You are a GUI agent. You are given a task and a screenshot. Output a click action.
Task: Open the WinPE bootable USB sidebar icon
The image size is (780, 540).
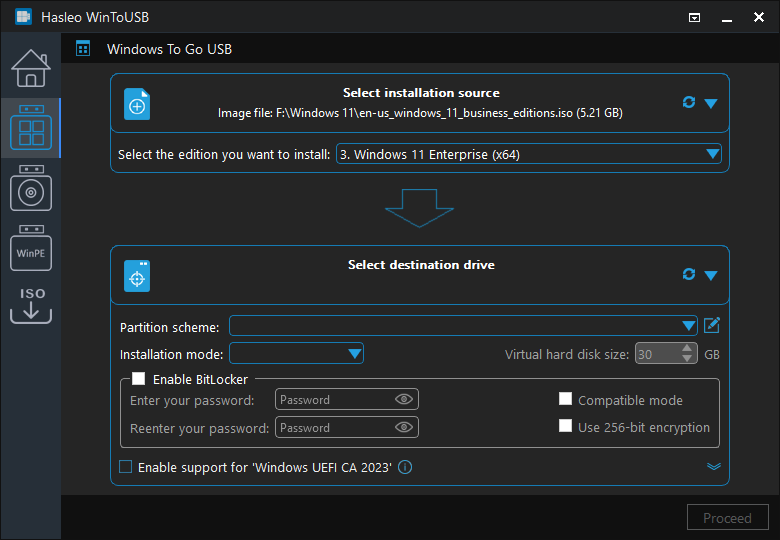tap(31, 248)
